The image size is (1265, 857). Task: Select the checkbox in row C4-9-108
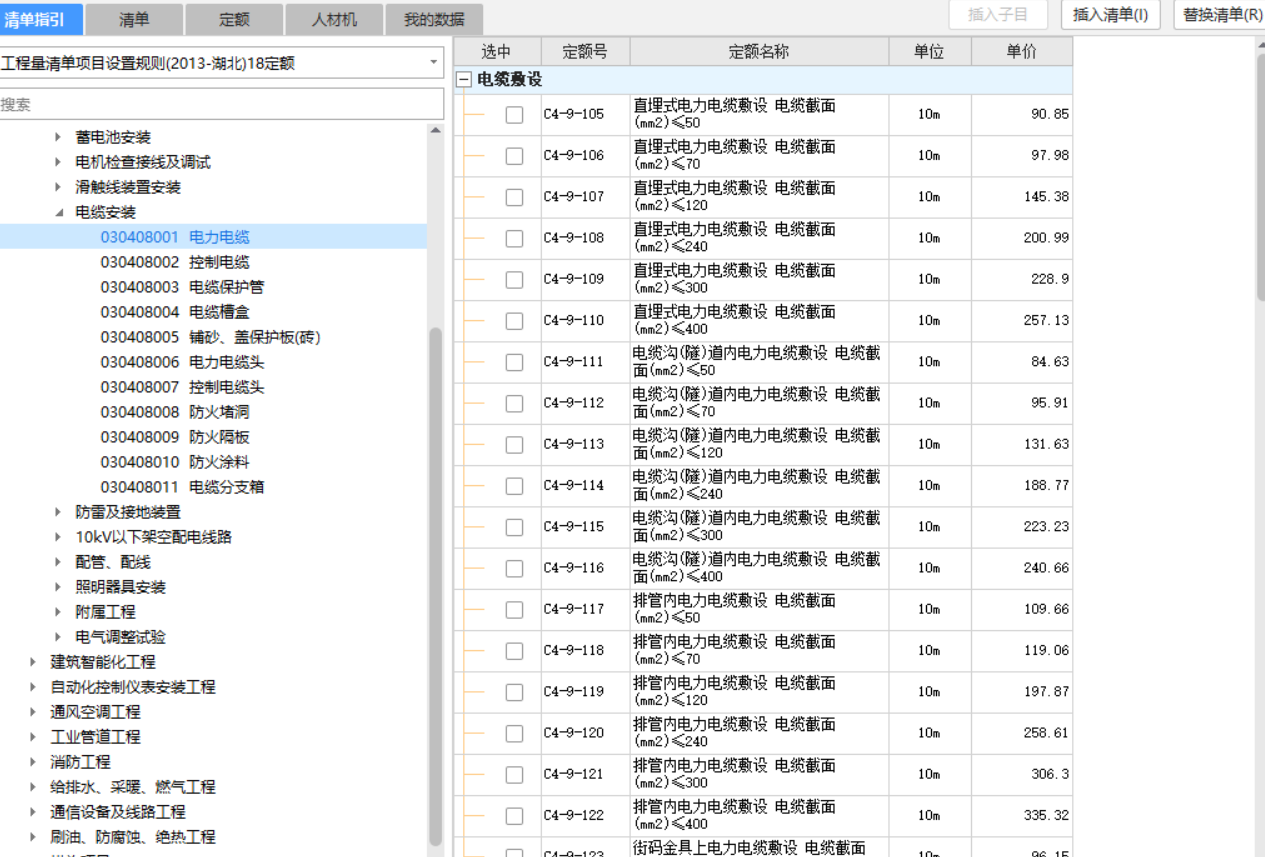click(x=514, y=239)
